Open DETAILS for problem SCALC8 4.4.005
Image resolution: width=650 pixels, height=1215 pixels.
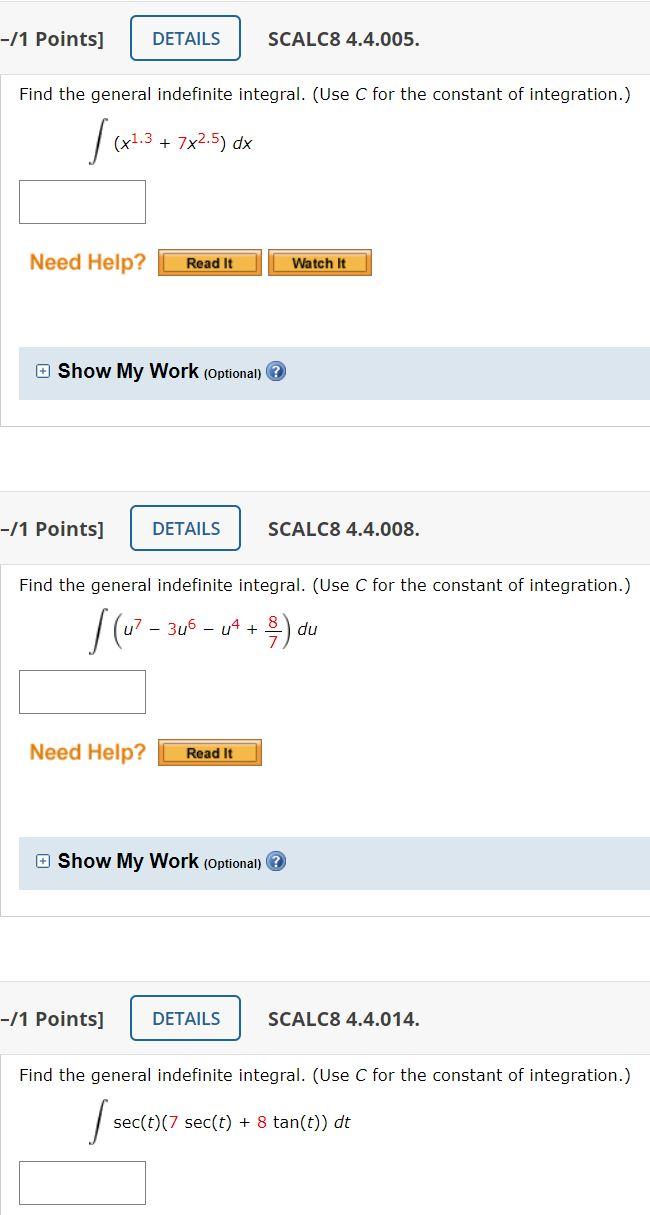185,38
